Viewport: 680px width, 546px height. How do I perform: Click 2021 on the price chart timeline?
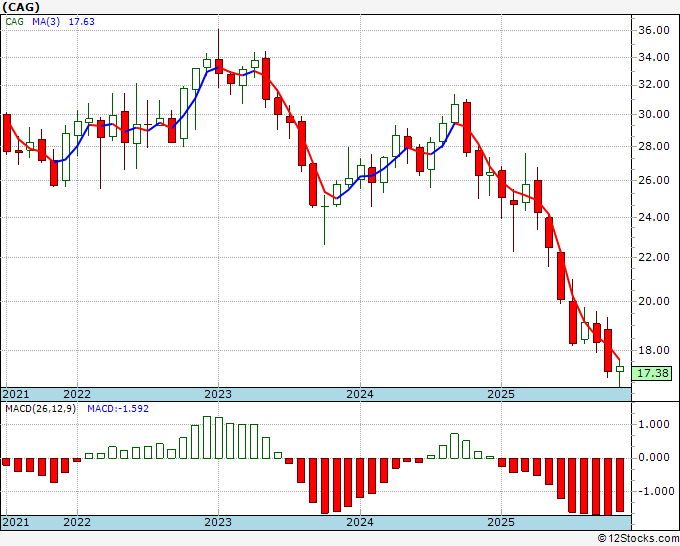16,394
